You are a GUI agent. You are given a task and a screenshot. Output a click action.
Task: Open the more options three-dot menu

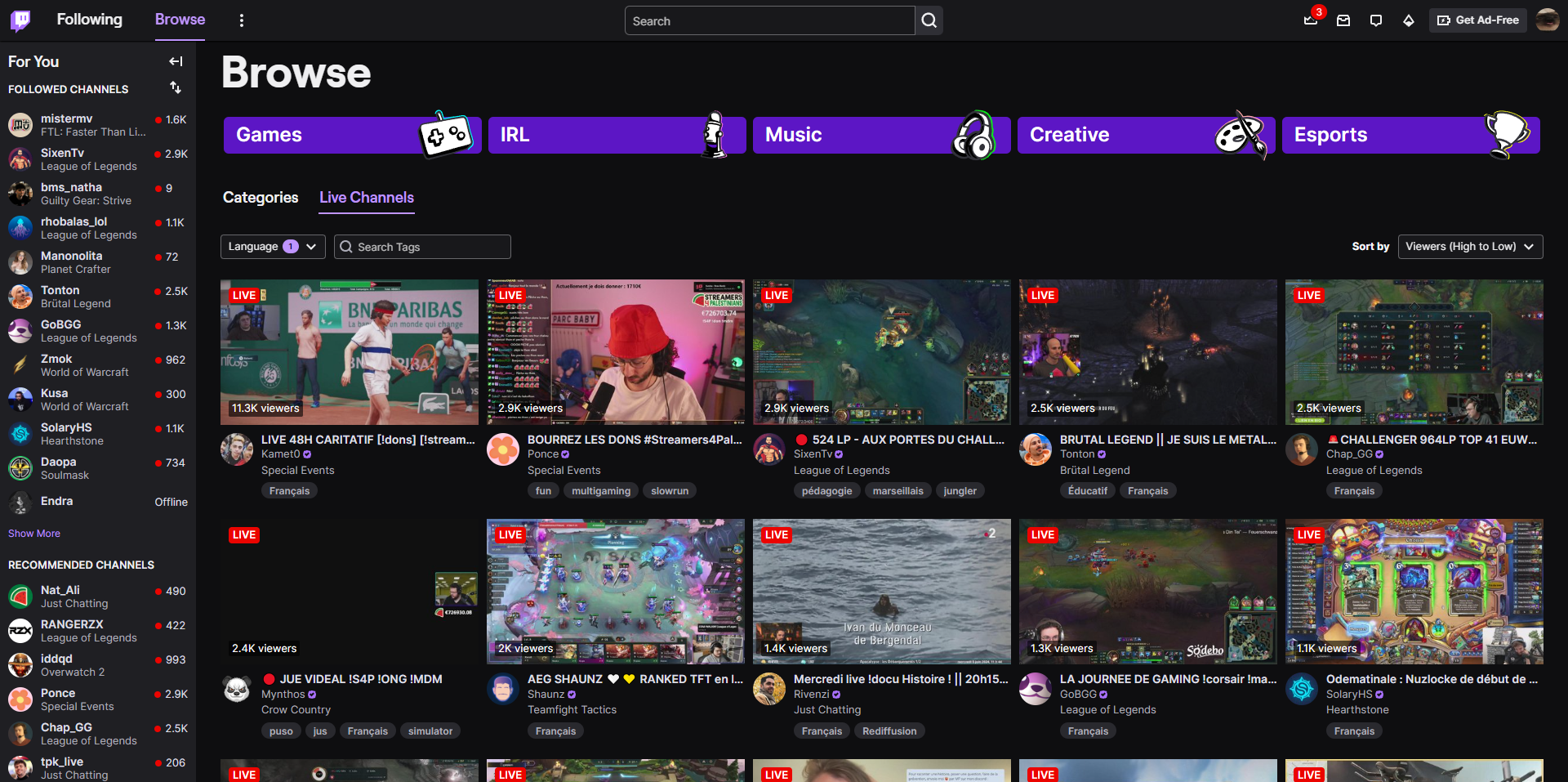pyautogui.click(x=241, y=20)
